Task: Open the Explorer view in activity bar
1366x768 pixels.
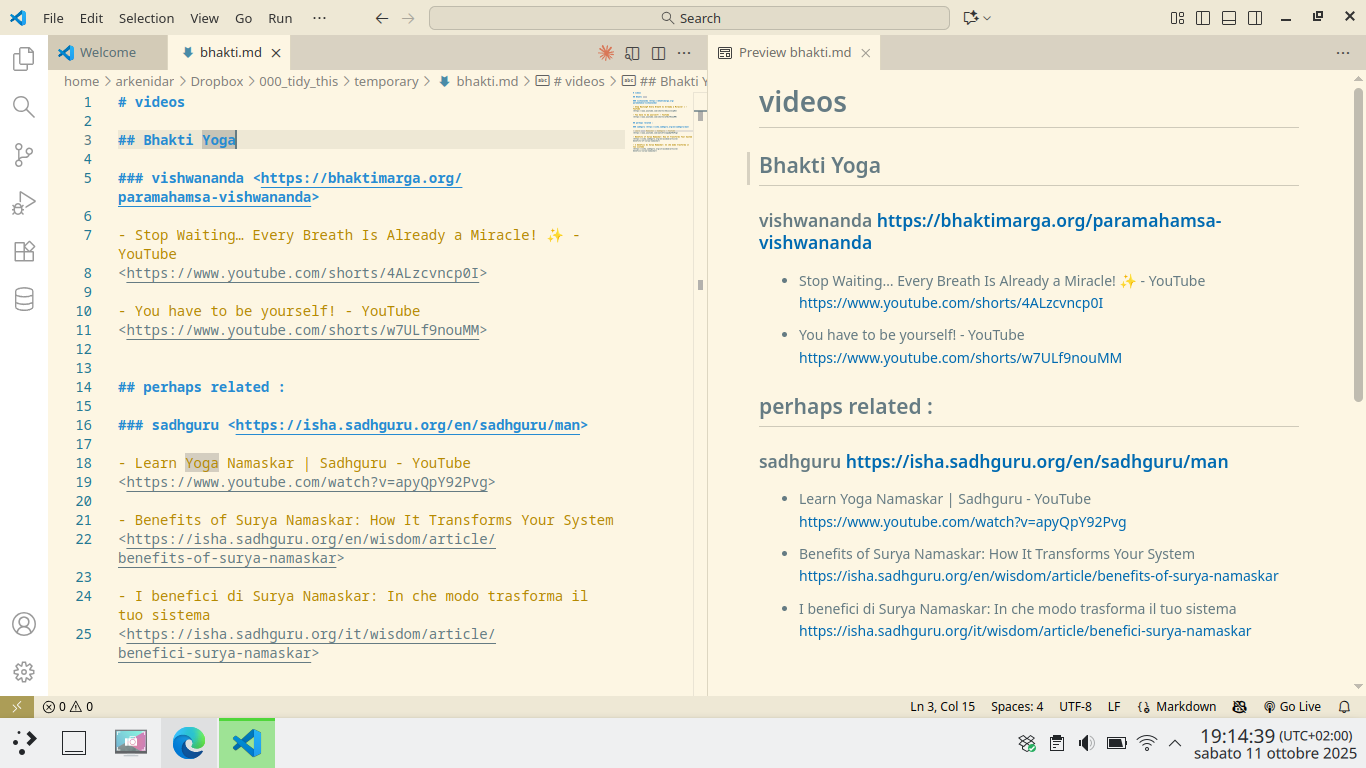Action: 24,60
